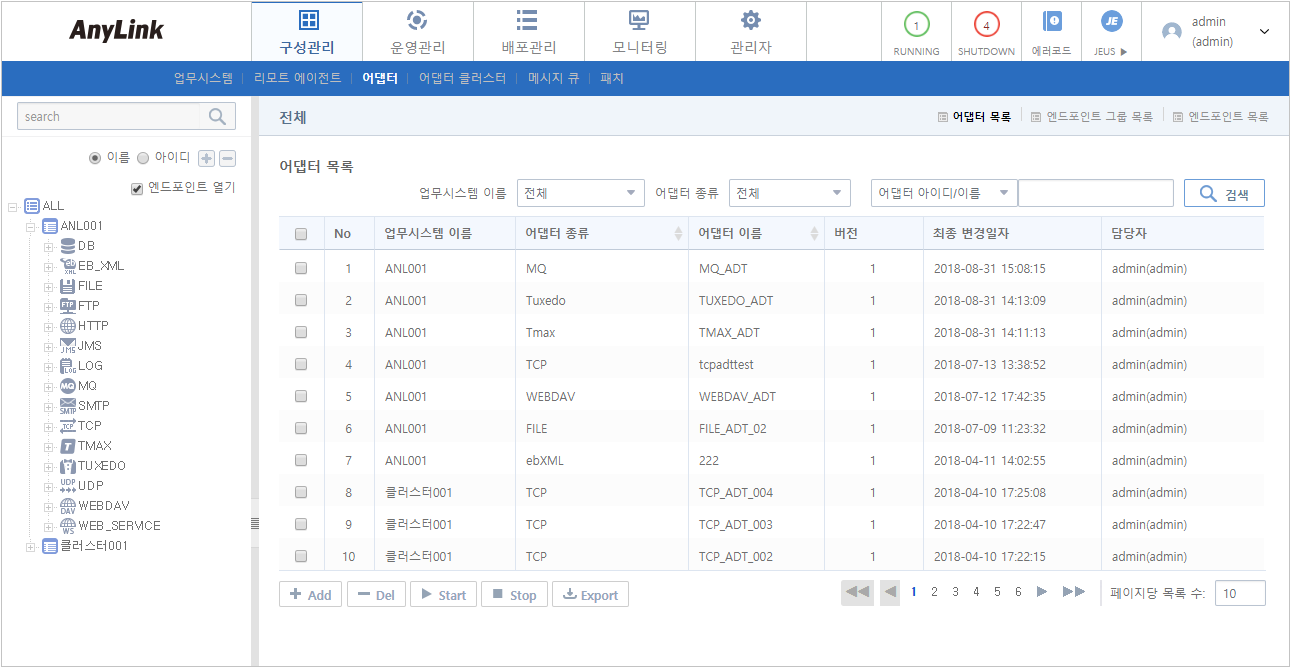Screen dimensions: 1293x668
Task: Click the plus icon to expand all tree nodes
Action: [x=206, y=158]
